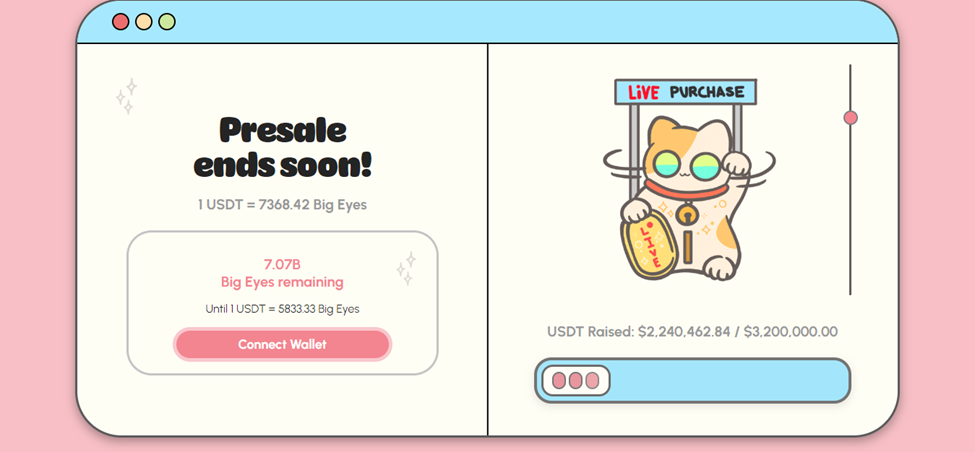Click the blue window title bar
Viewport: 975px width, 452px height.
coord(488,22)
